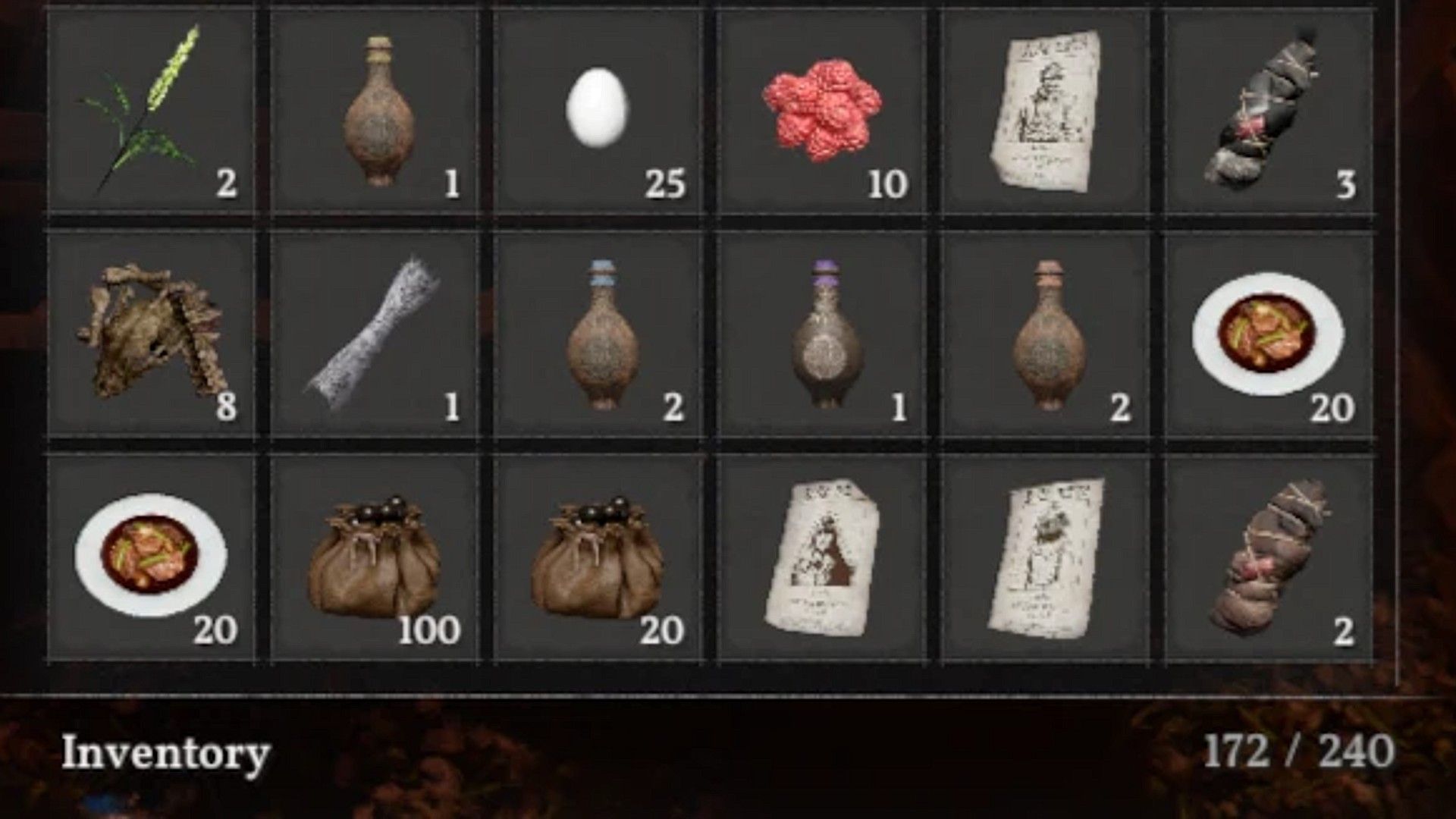Select the white egg stack of 25
Image resolution: width=1456 pixels, height=819 pixels.
point(598,111)
